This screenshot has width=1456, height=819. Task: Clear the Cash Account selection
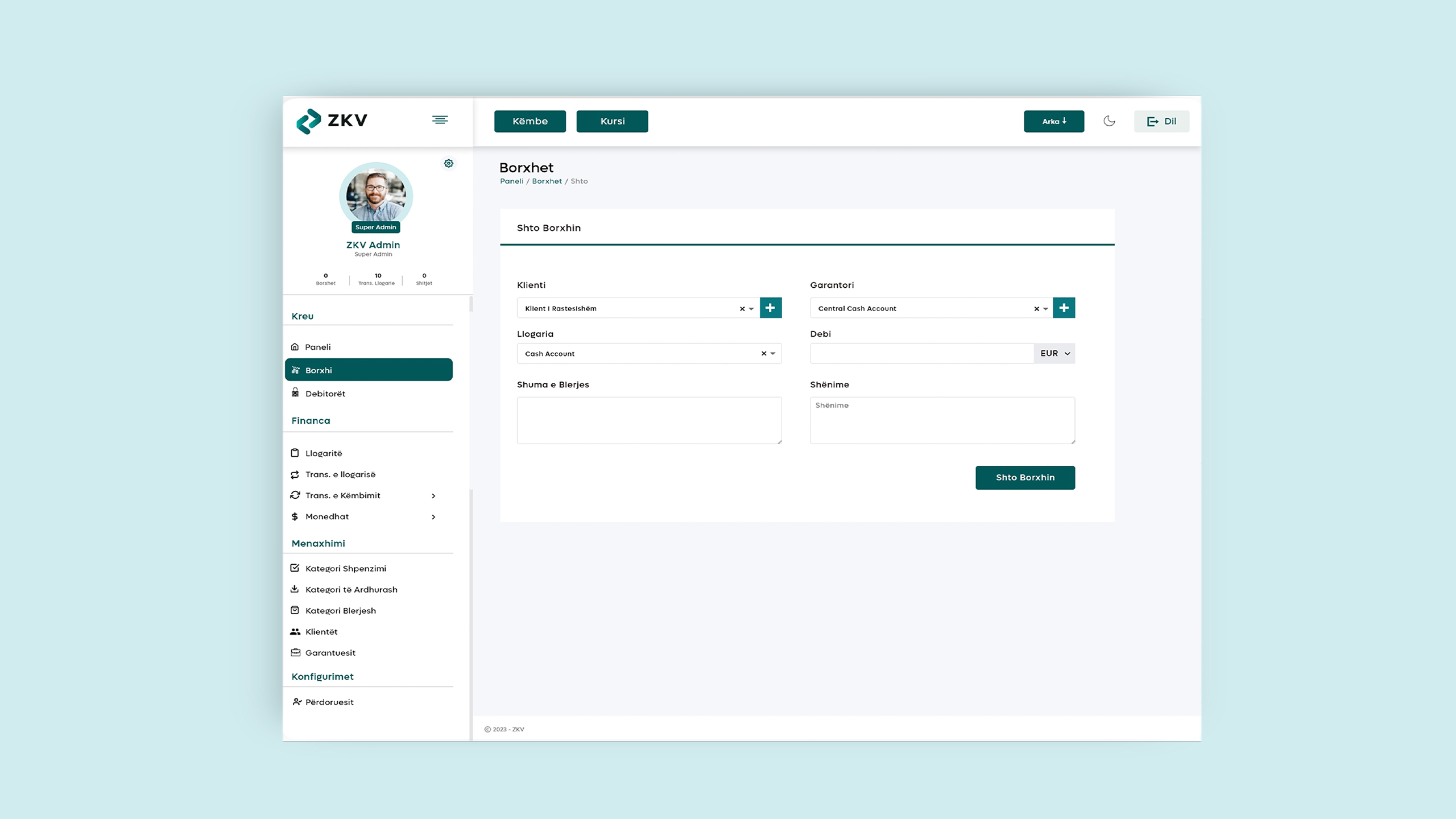click(764, 354)
